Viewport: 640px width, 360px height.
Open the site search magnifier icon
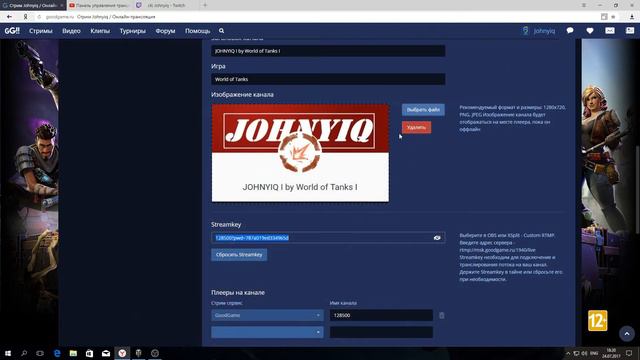[x=221, y=31]
